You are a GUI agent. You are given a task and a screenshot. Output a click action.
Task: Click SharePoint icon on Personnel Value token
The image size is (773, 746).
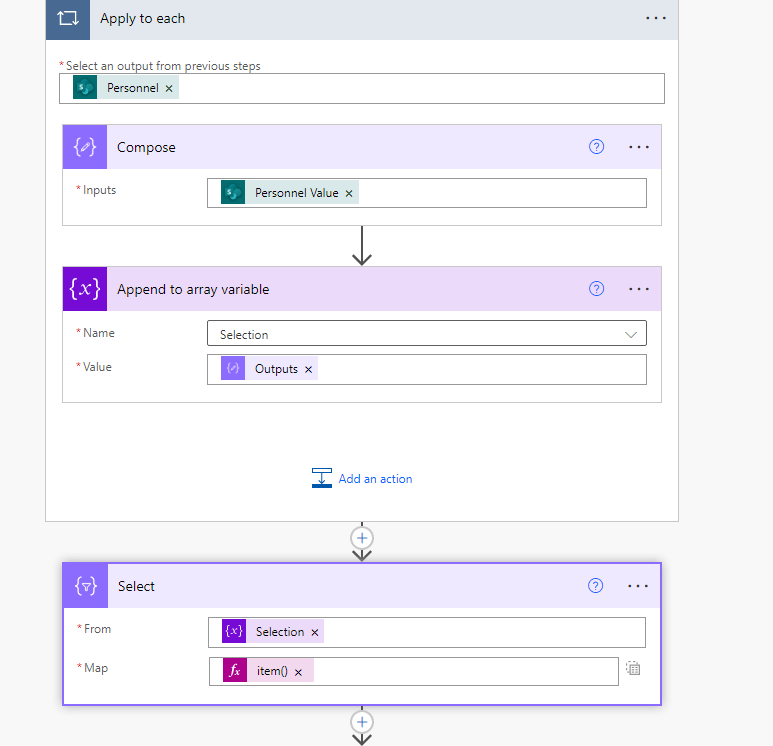tap(233, 192)
